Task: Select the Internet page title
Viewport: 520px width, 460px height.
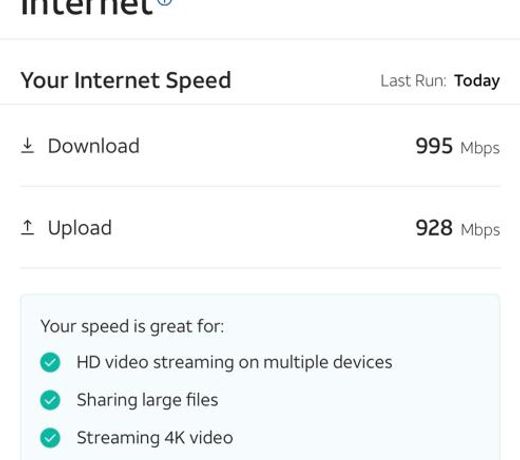Action: [x=87, y=7]
